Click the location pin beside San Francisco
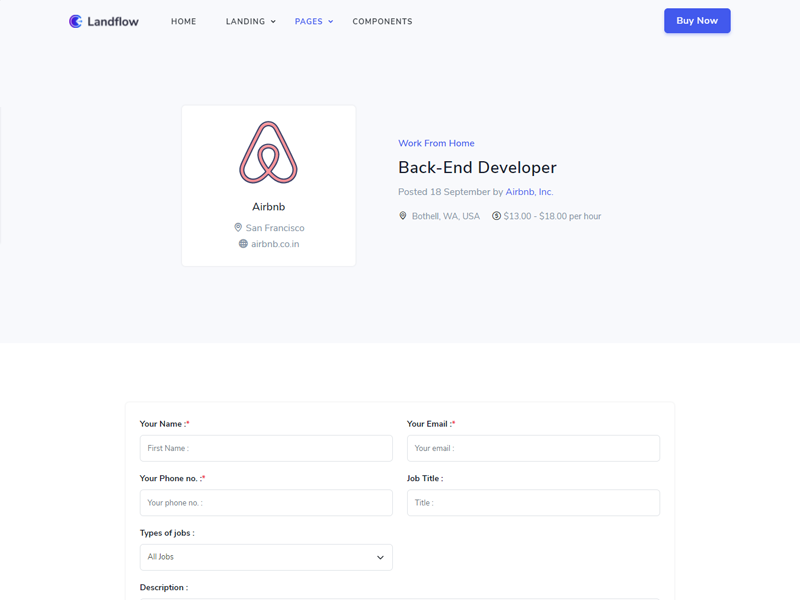Image resolution: width=800 pixels, height=600 pixels. 238,228
